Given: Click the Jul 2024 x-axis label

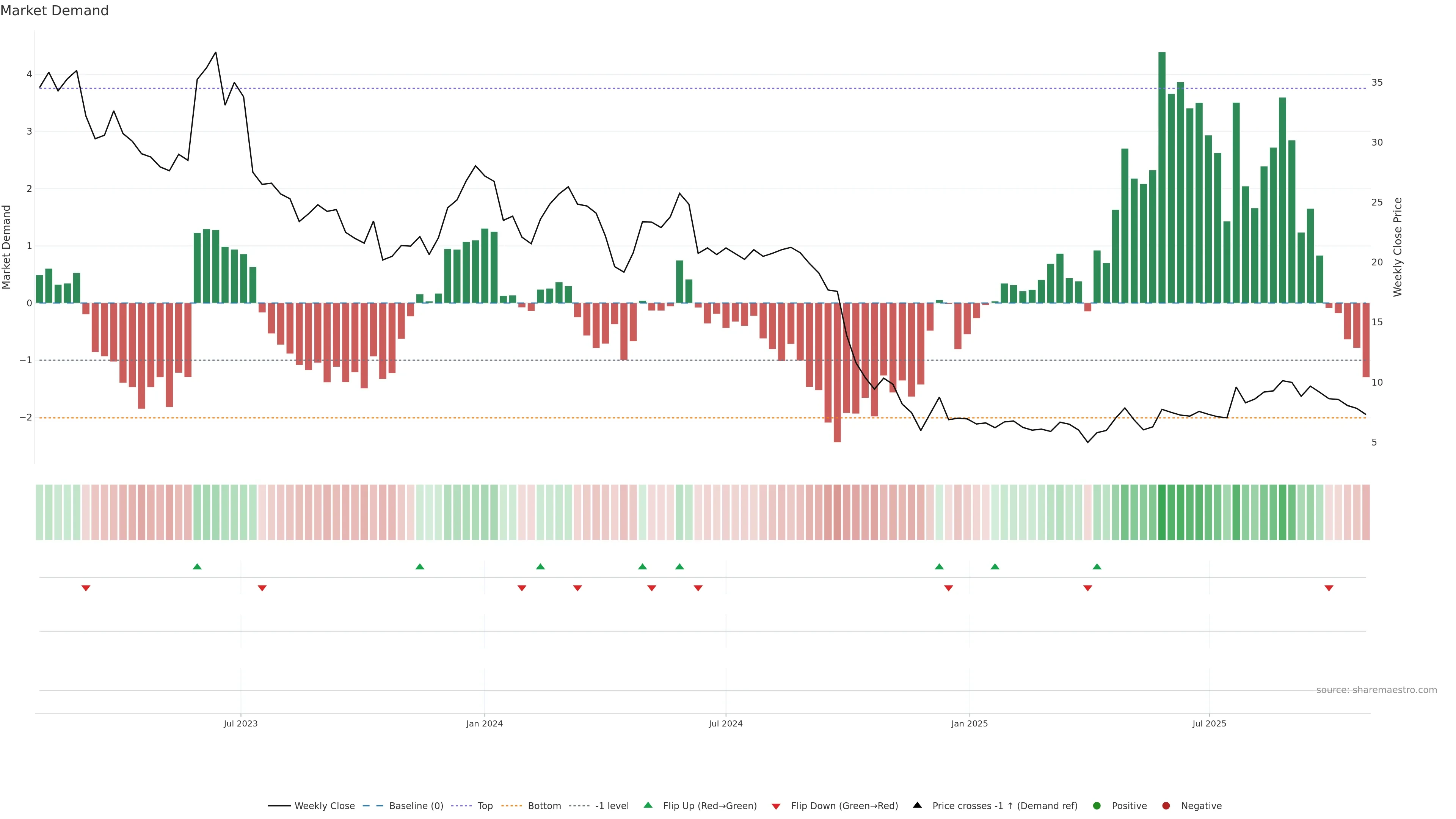Looking at the screenshot, I should click(726, 723).
